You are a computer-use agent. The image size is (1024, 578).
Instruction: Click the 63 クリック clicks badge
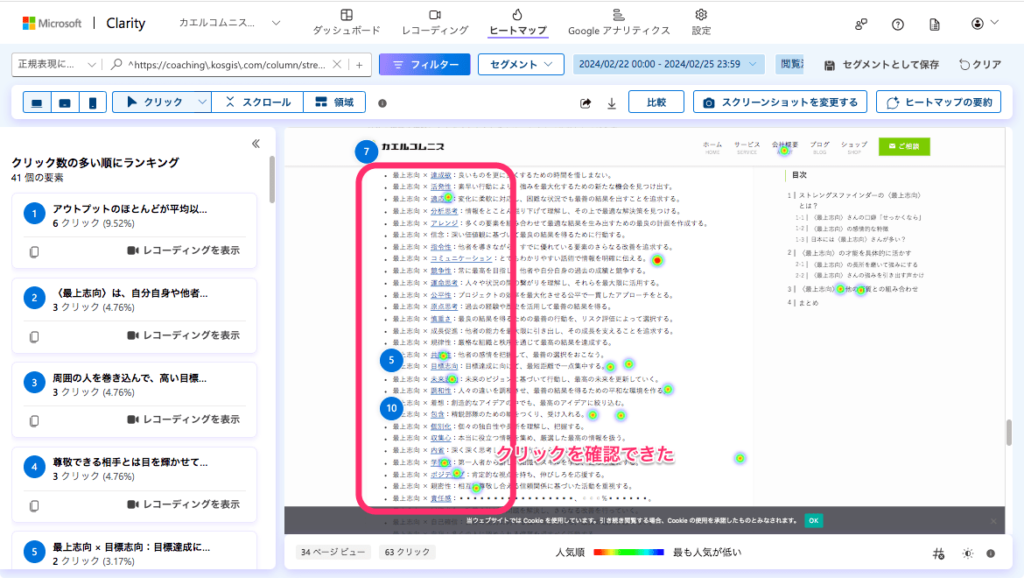(408, 552)
